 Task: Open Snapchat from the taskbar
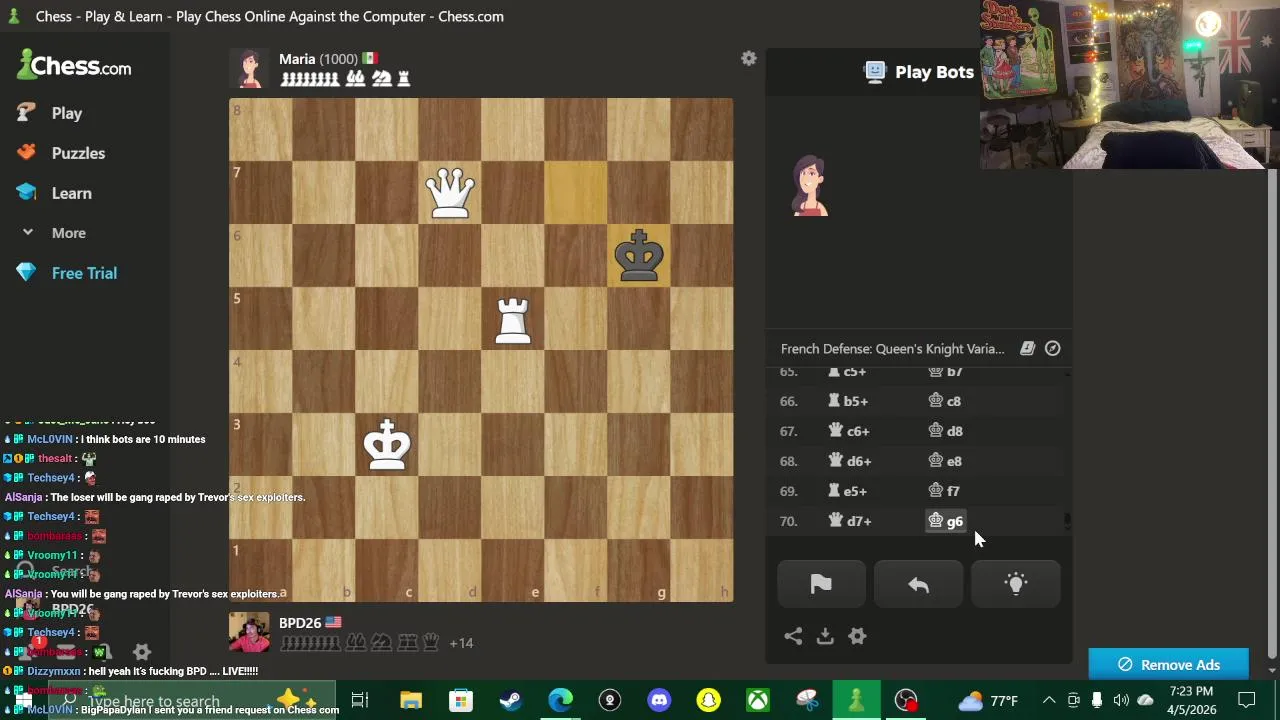tap(708, 700)
